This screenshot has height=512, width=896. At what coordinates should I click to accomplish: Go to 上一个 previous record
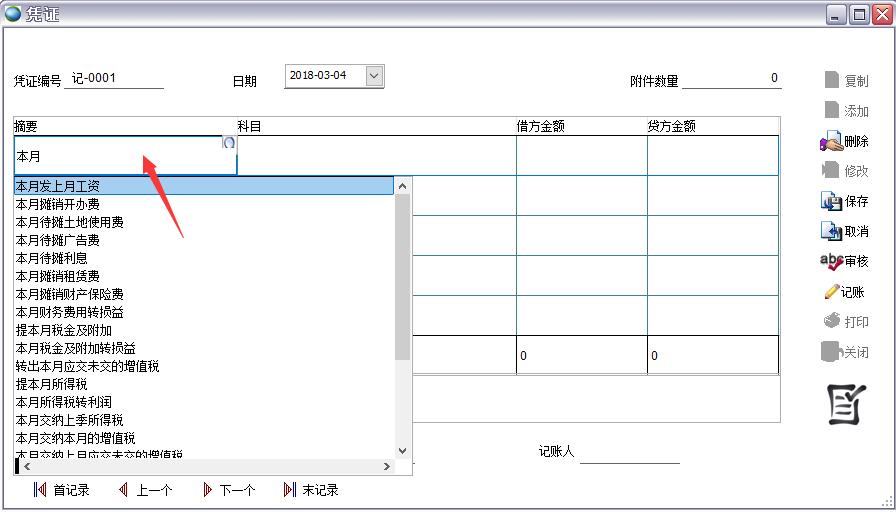point(145,490)
